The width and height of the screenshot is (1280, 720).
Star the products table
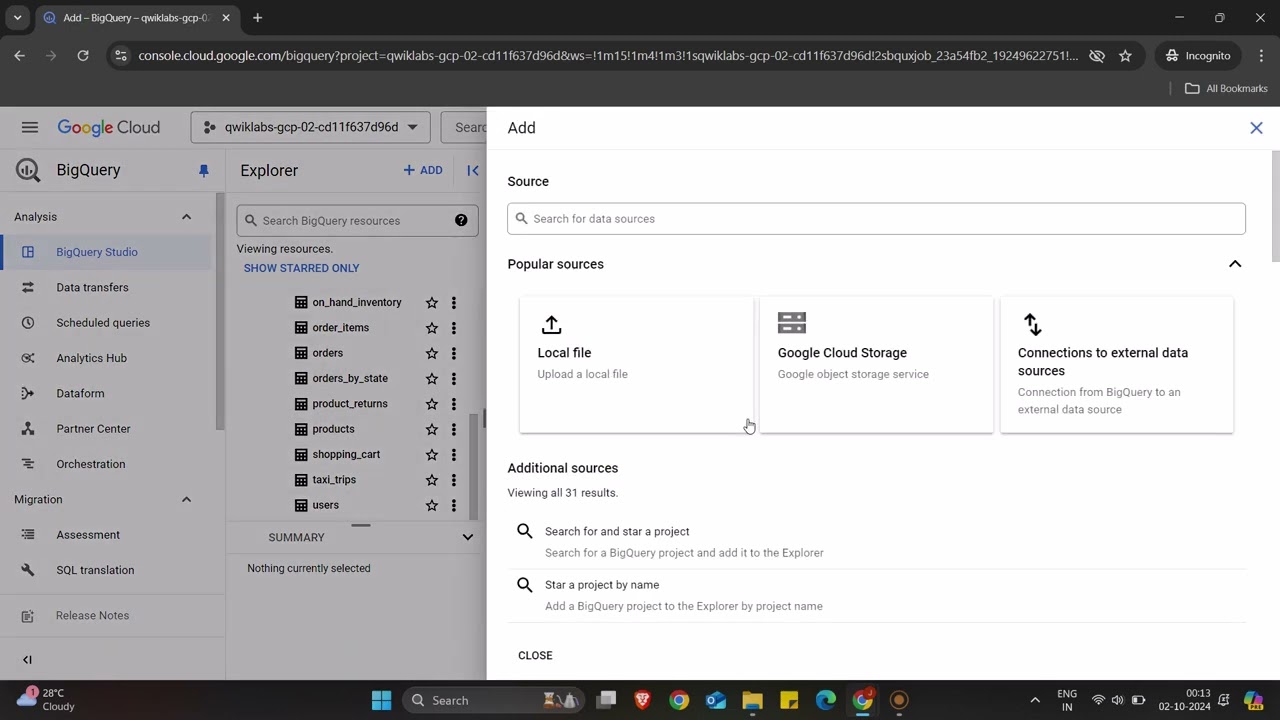(x=432, y=429)
